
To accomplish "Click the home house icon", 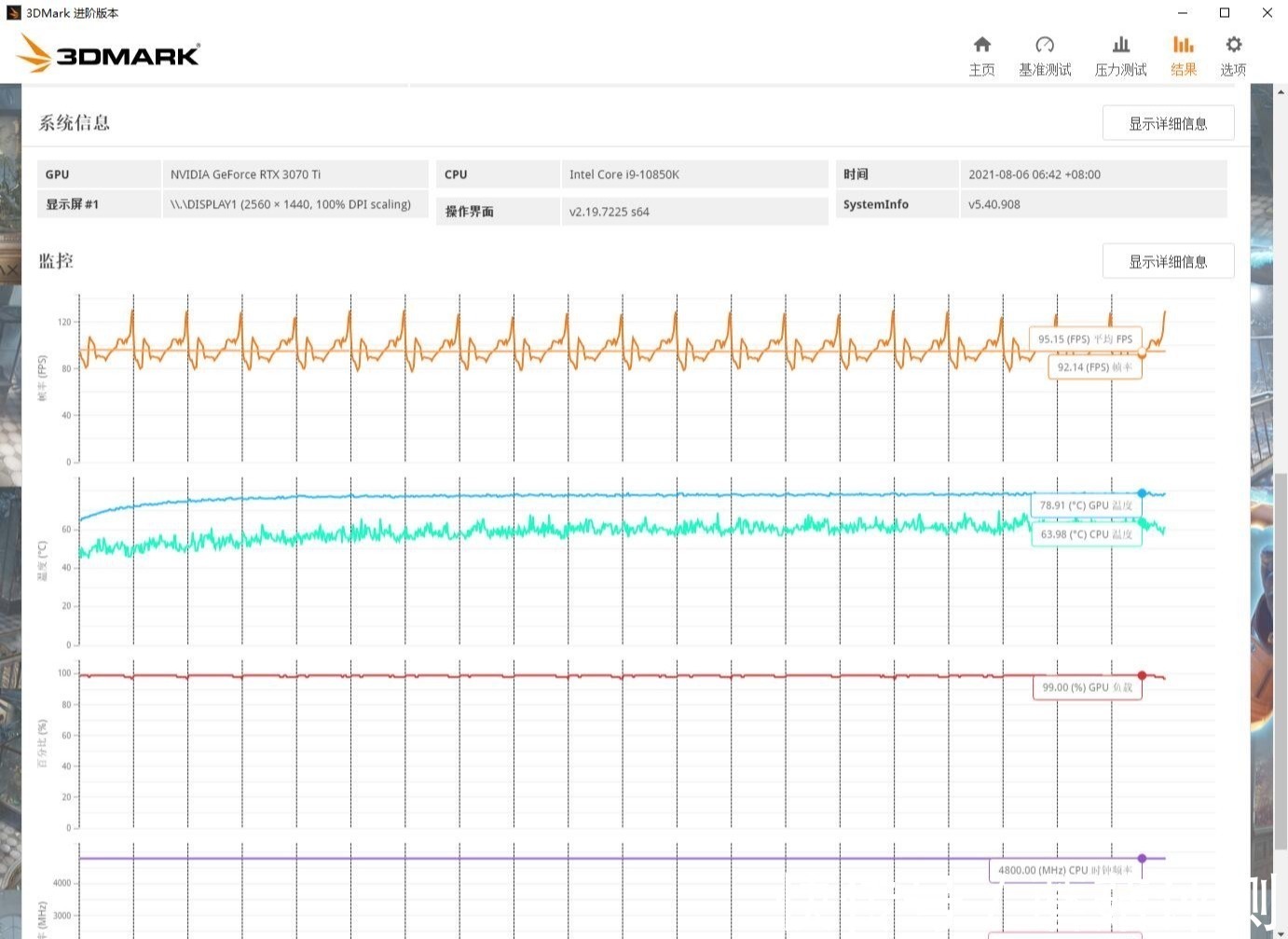I will pyautogui.click(x=981, y=44).
